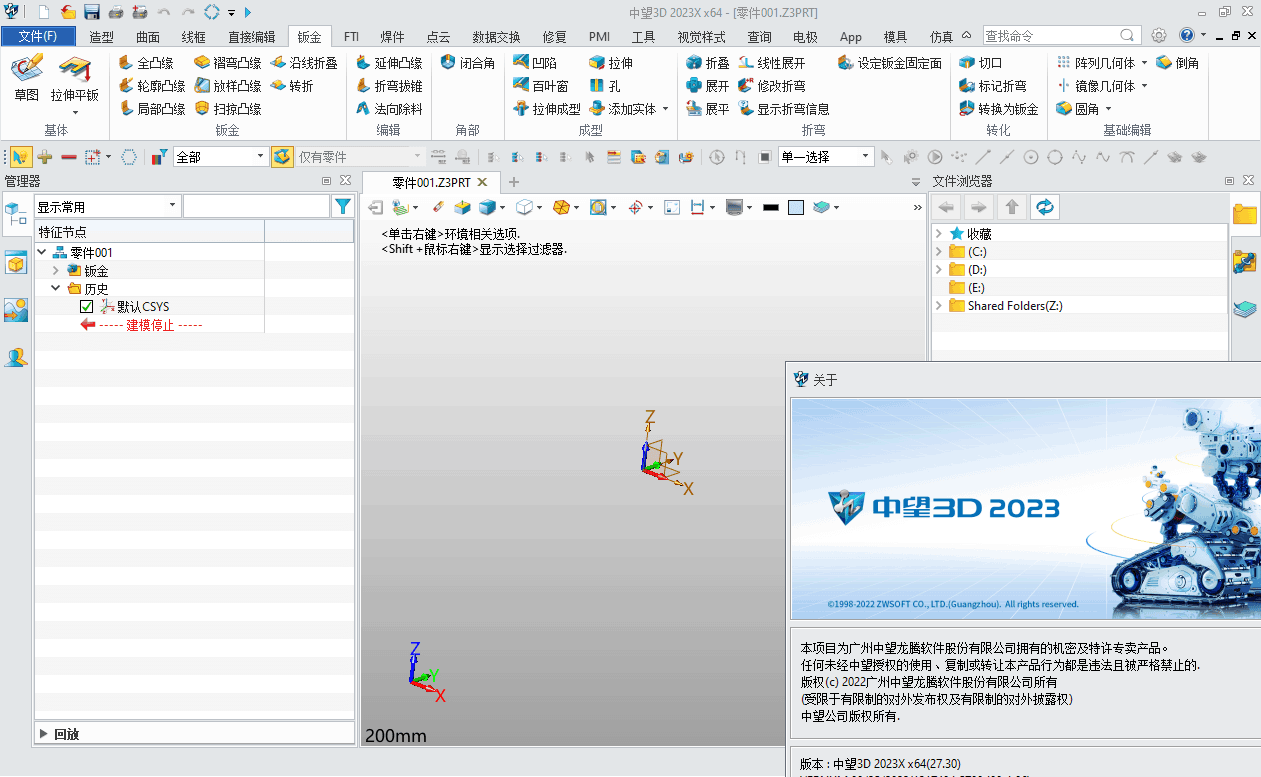1261x777 pixels.
Task: Click the light blue color swatch
Action: coord(796,208)
